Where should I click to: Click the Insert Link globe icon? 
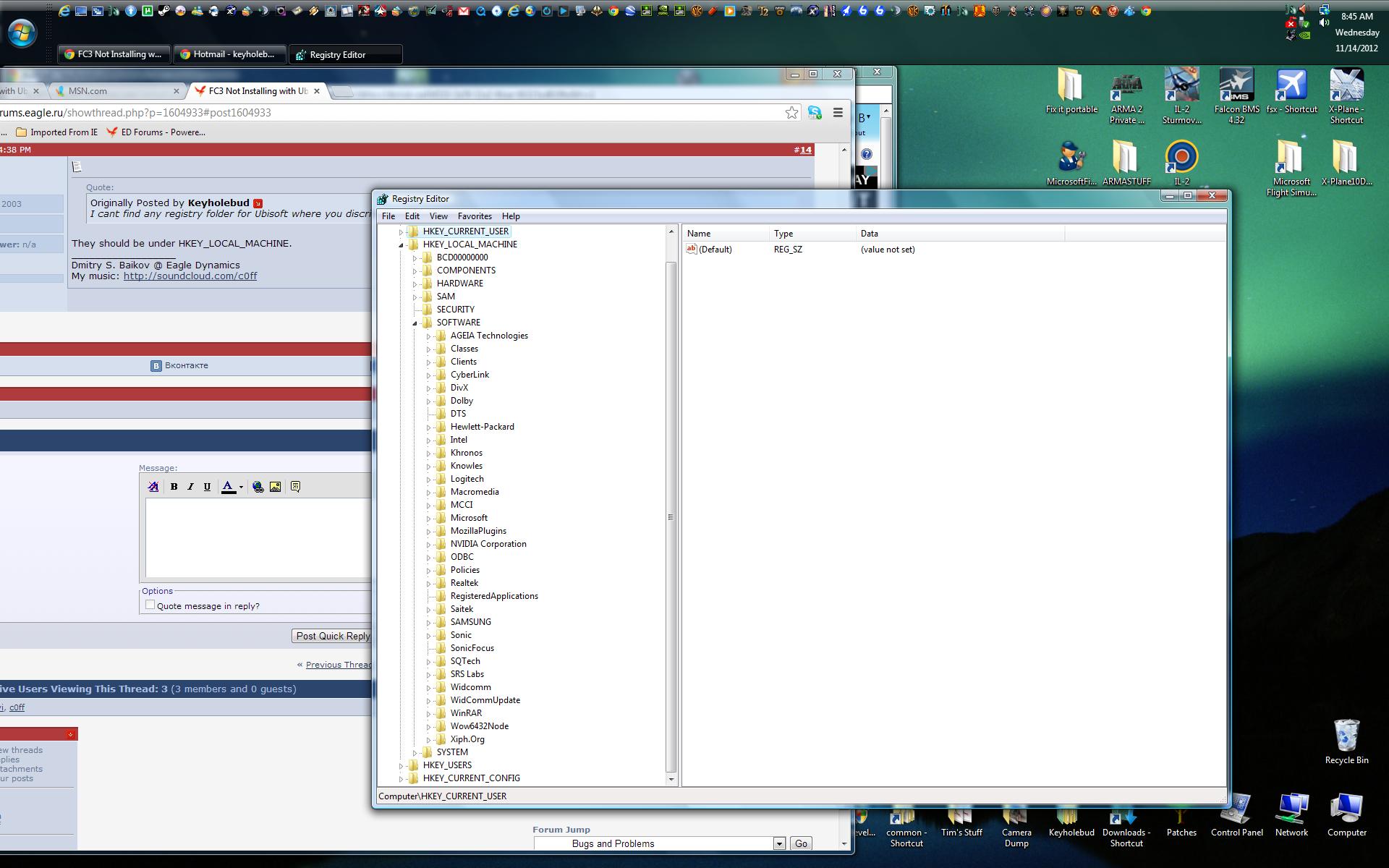(258, 487)
